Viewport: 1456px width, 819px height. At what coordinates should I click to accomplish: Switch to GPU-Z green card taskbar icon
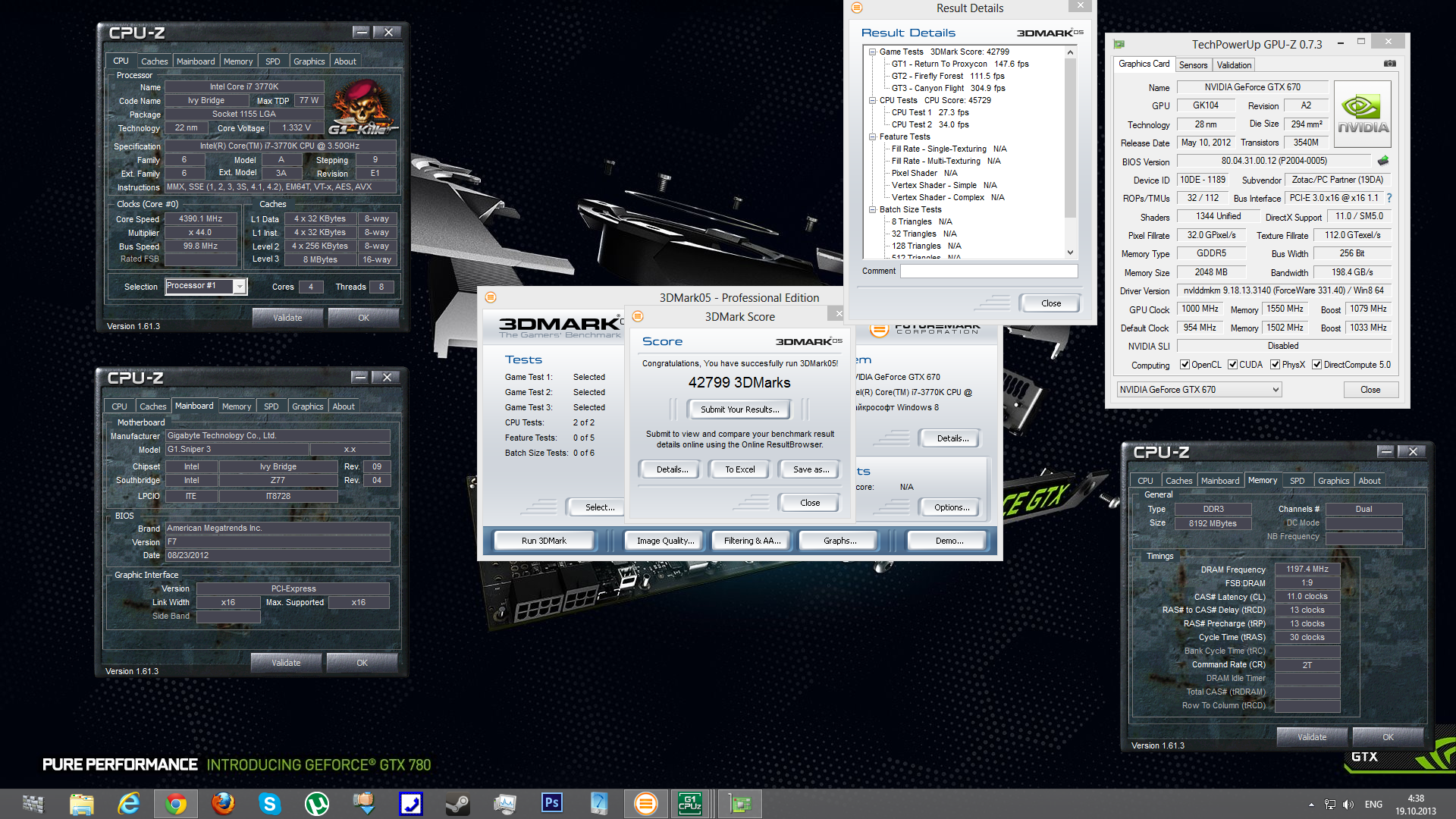[739, 804]
